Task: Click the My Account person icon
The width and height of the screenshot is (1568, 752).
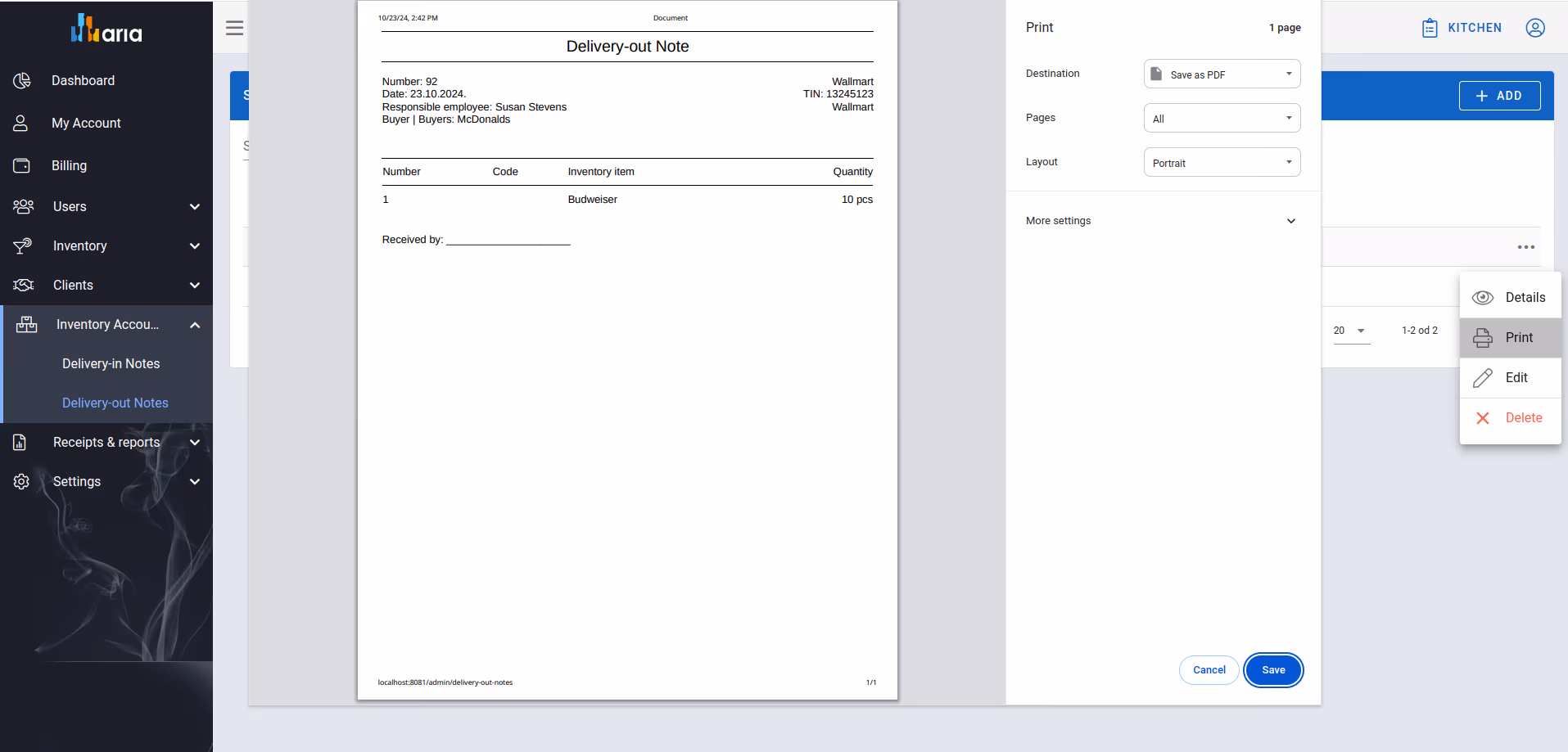Action: 21,123
